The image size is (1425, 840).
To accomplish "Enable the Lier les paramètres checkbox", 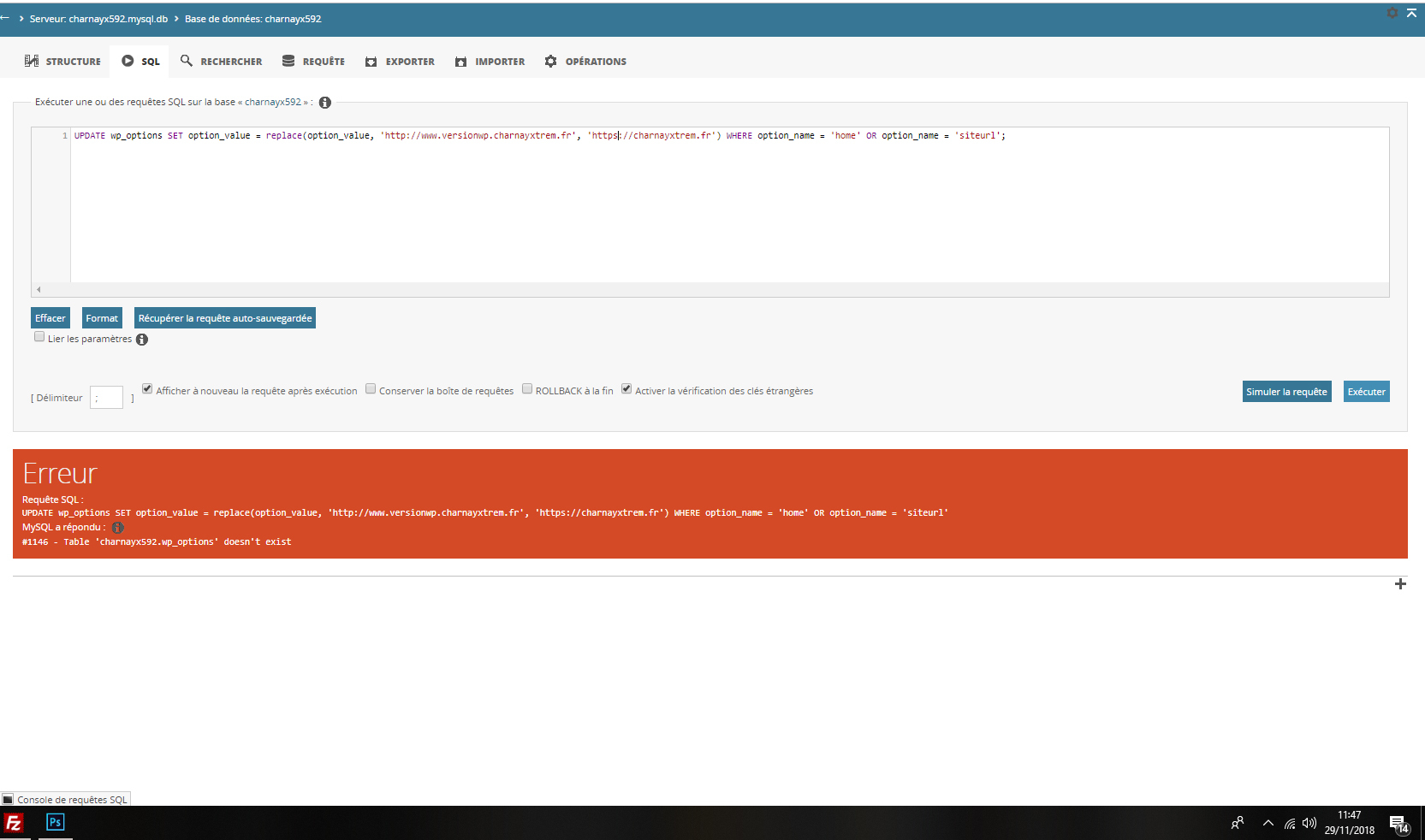I will tap(39, 337).
